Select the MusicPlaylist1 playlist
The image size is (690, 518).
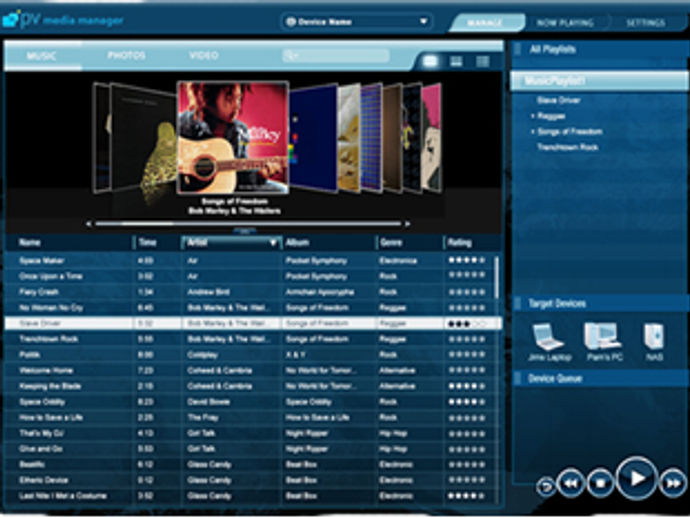point(599,81)
